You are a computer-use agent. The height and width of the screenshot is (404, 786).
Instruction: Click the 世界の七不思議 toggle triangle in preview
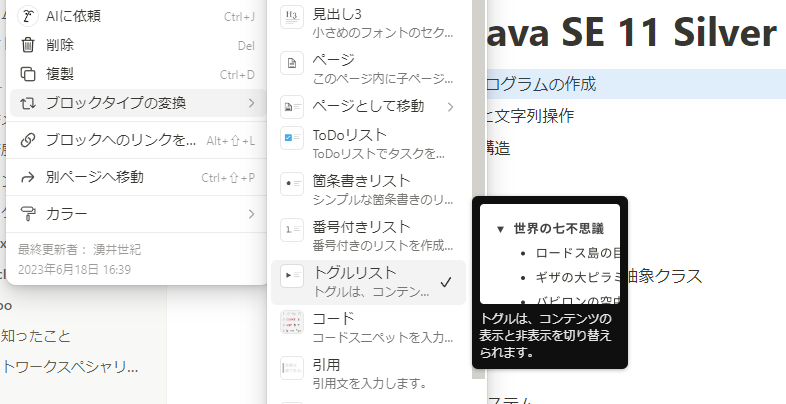[x=500, y=230]
